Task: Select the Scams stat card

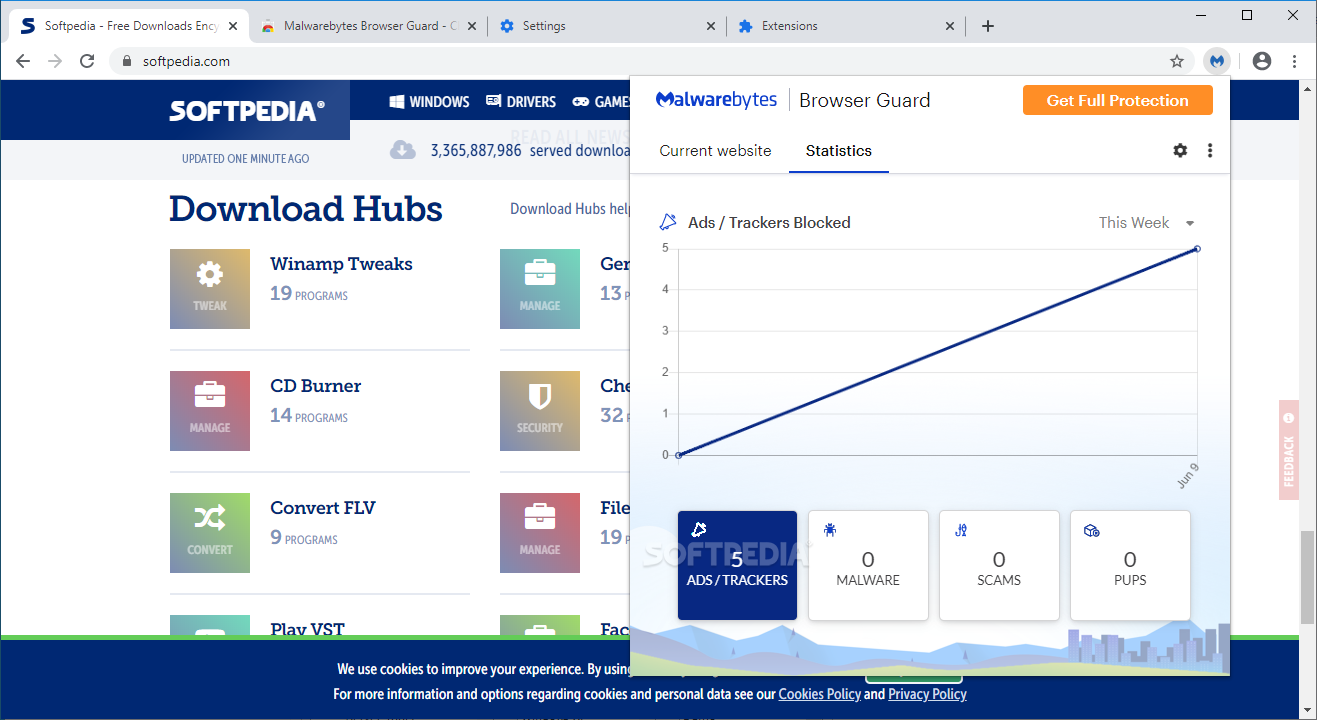Action: tap(999, 565)
